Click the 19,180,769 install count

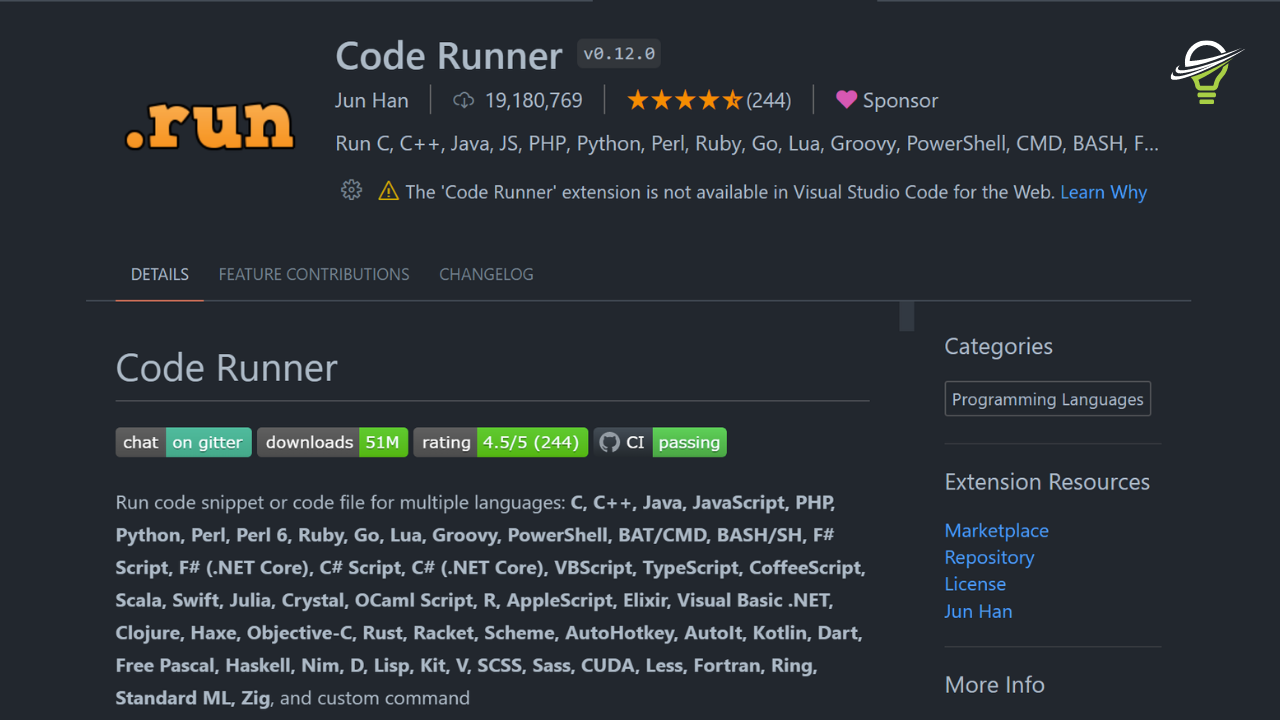click(534, 100)
